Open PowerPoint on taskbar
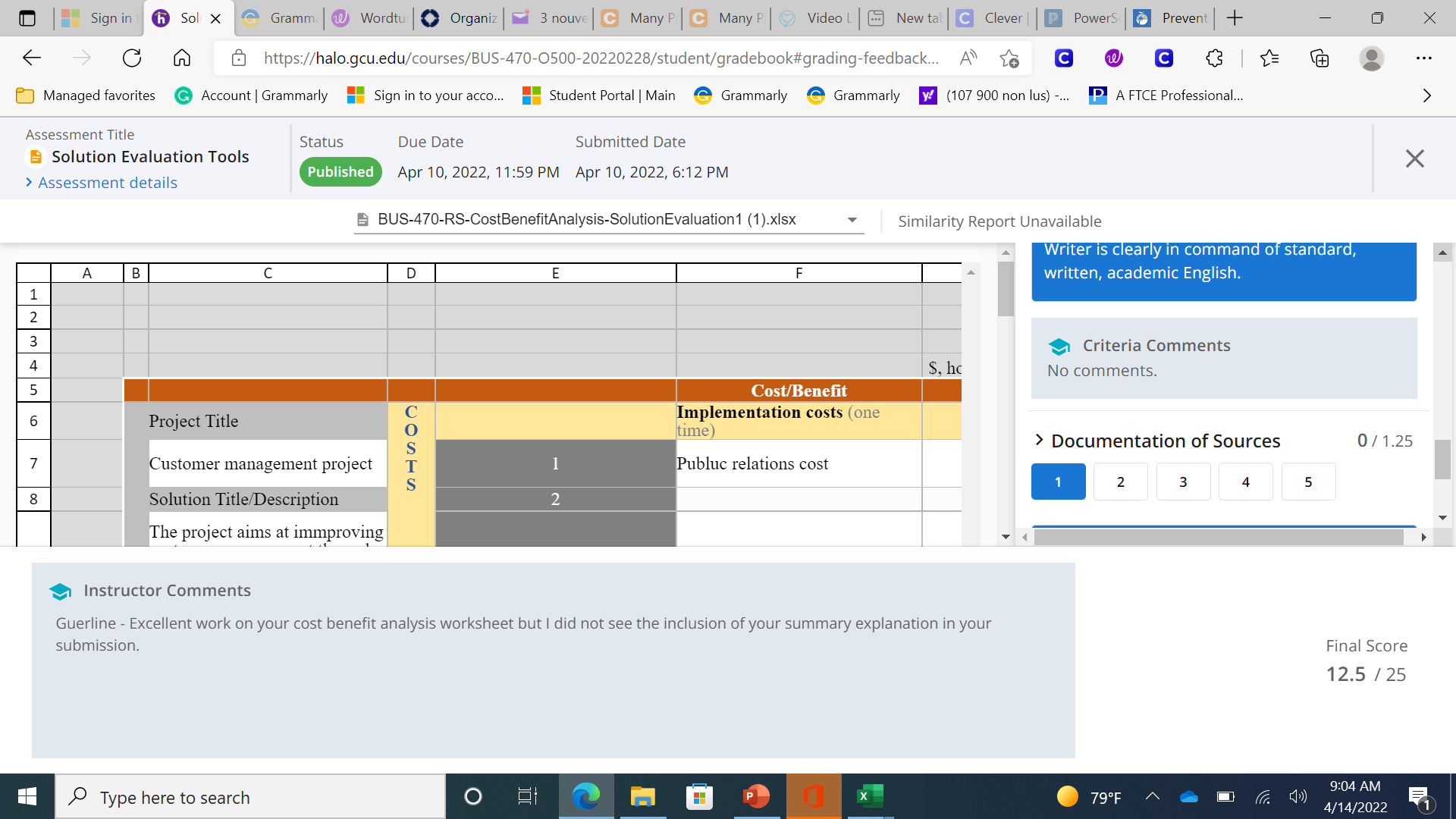This screenshot has width=1456, height=819. click(756, 796)
